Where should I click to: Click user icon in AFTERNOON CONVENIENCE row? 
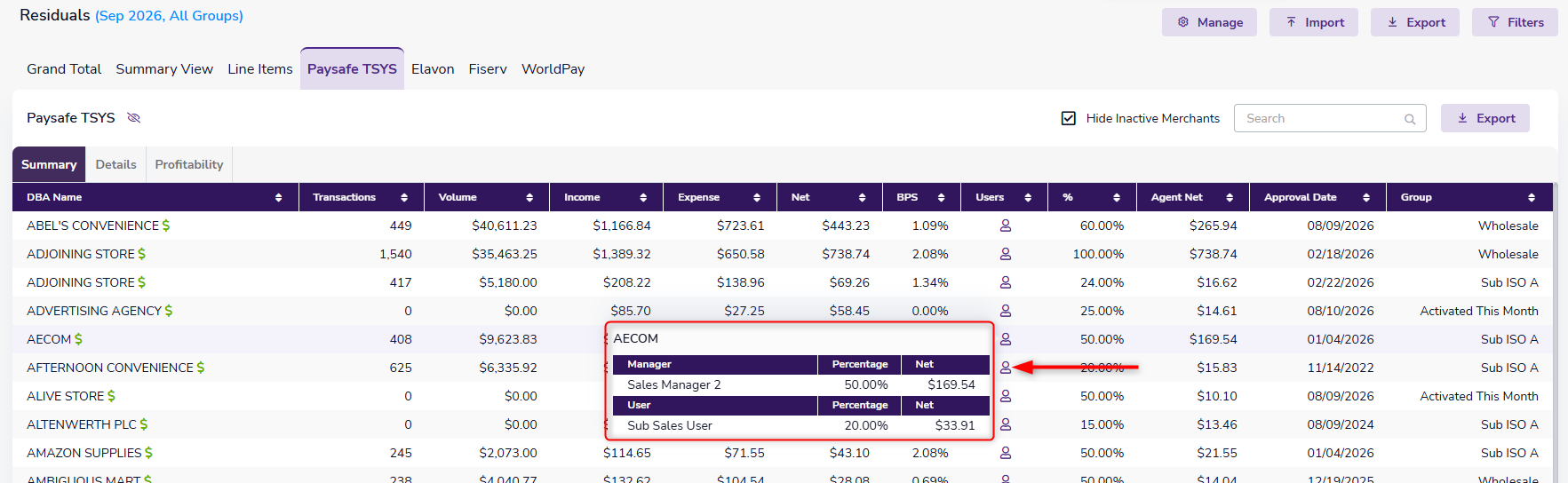click(1006, 368)
